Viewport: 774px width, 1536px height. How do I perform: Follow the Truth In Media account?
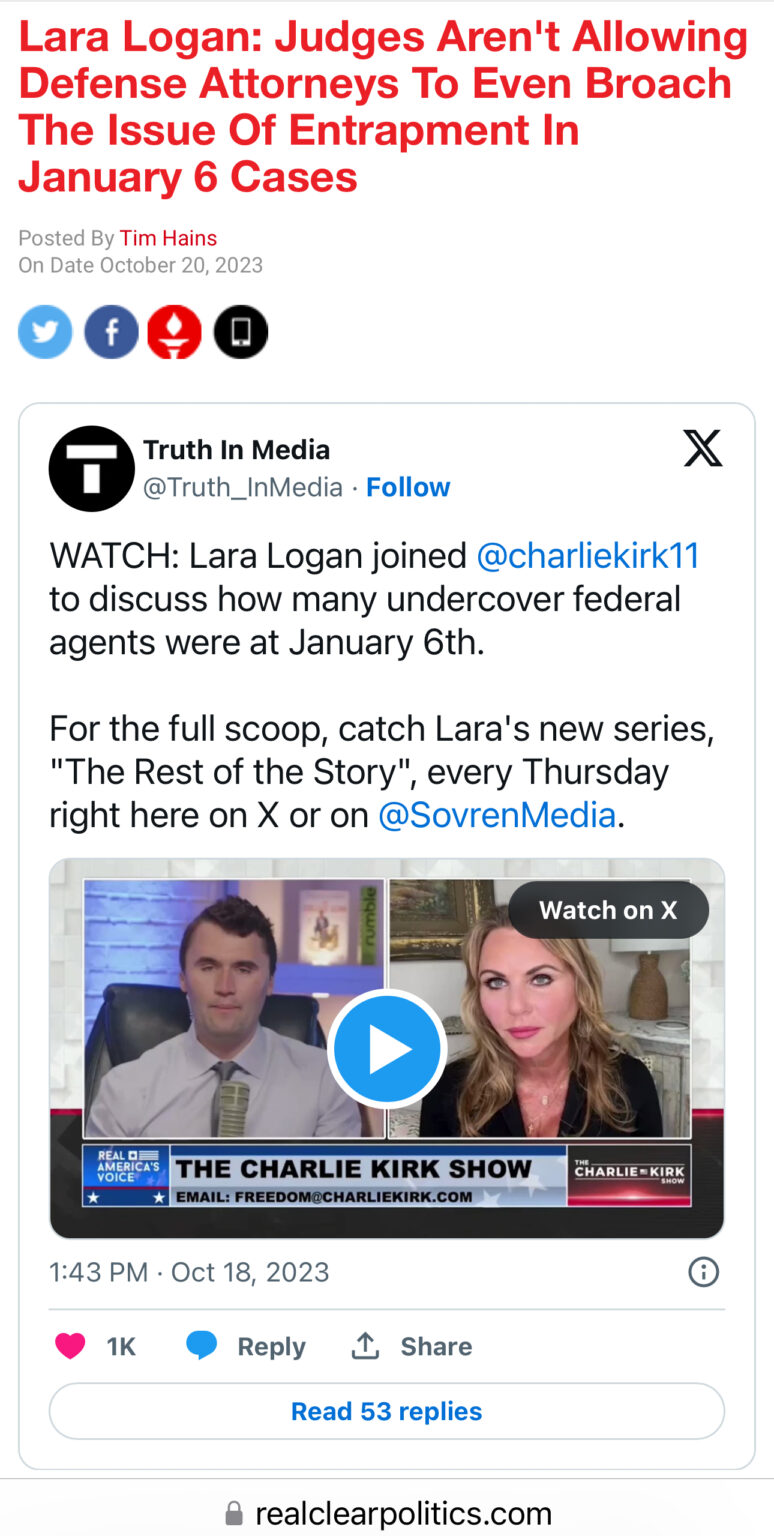pyautogui.click(x=408, y=487)
